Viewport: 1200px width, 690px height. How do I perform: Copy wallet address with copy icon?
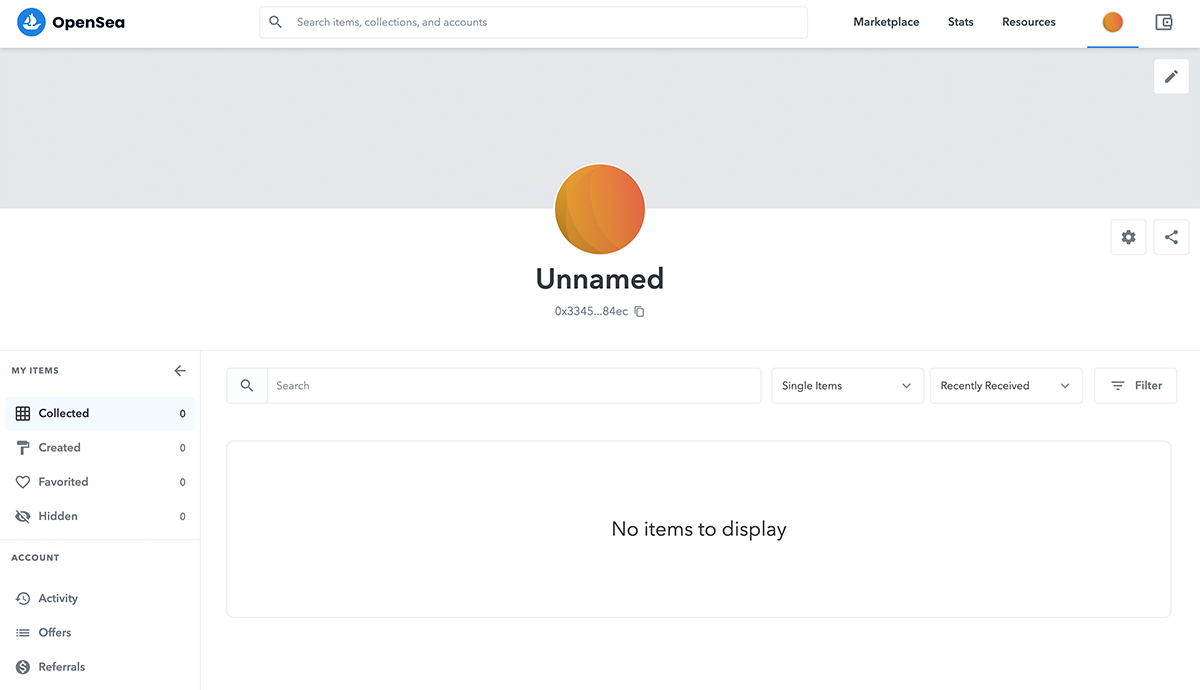[640, 312]
